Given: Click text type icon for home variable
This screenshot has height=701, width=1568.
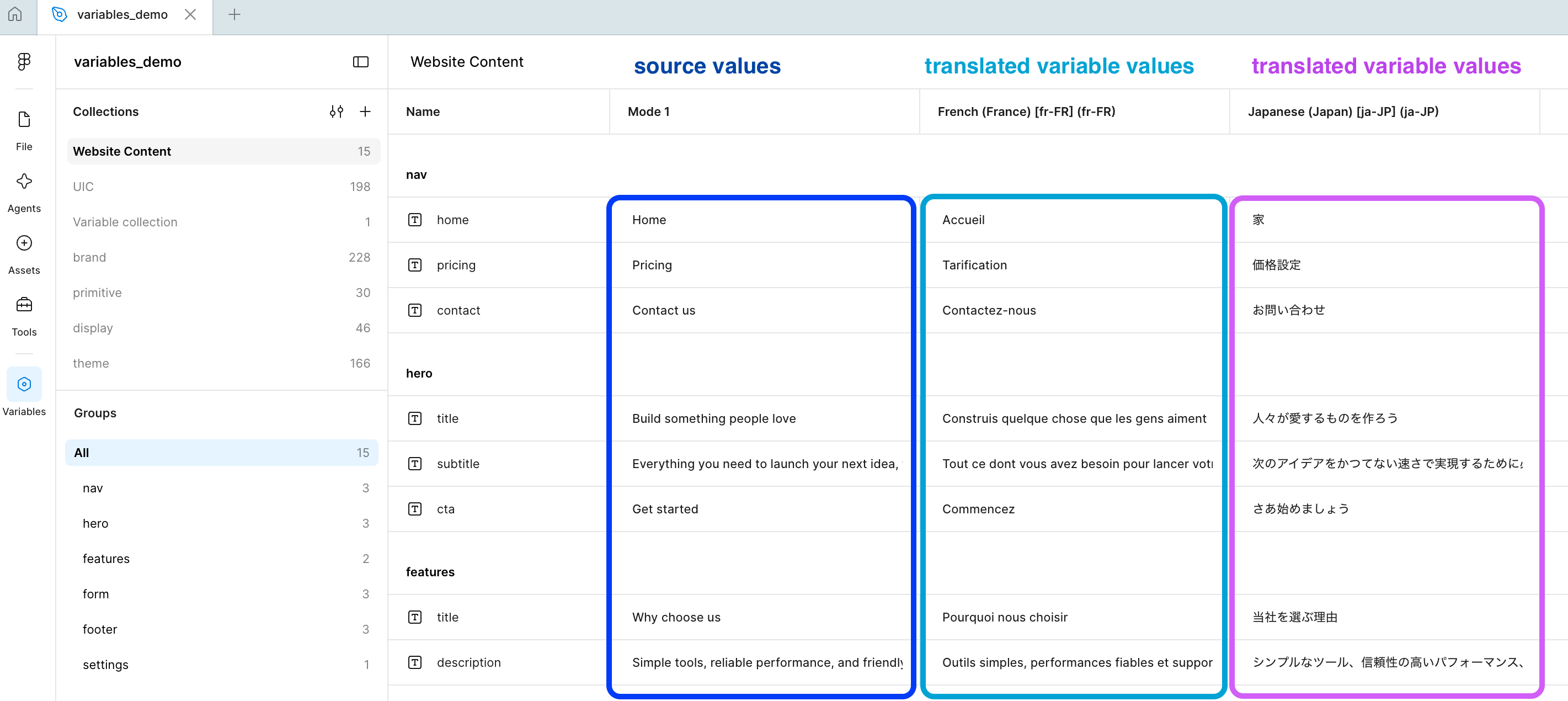Looking at the screenshot, I should [415, 220].
